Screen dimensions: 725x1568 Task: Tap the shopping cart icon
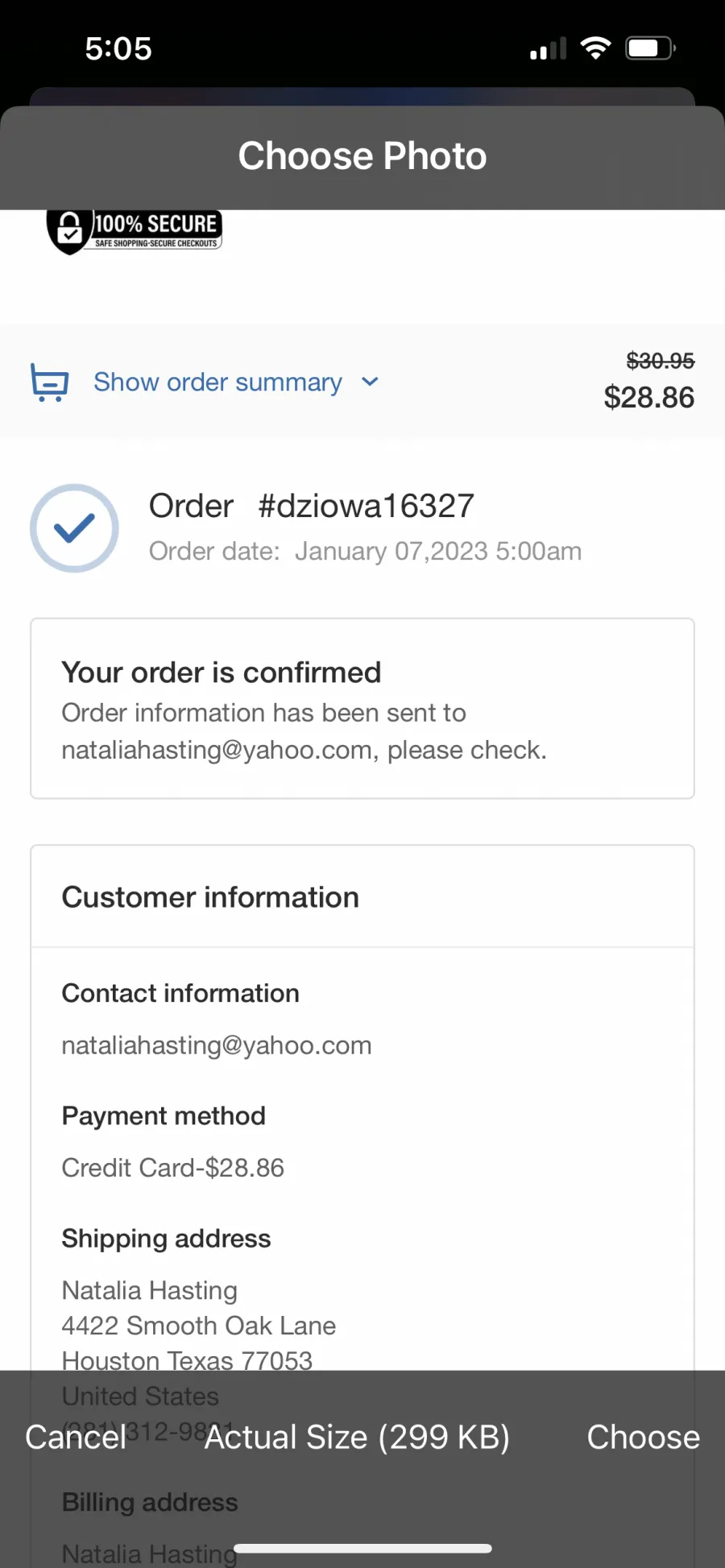point(49,382)
